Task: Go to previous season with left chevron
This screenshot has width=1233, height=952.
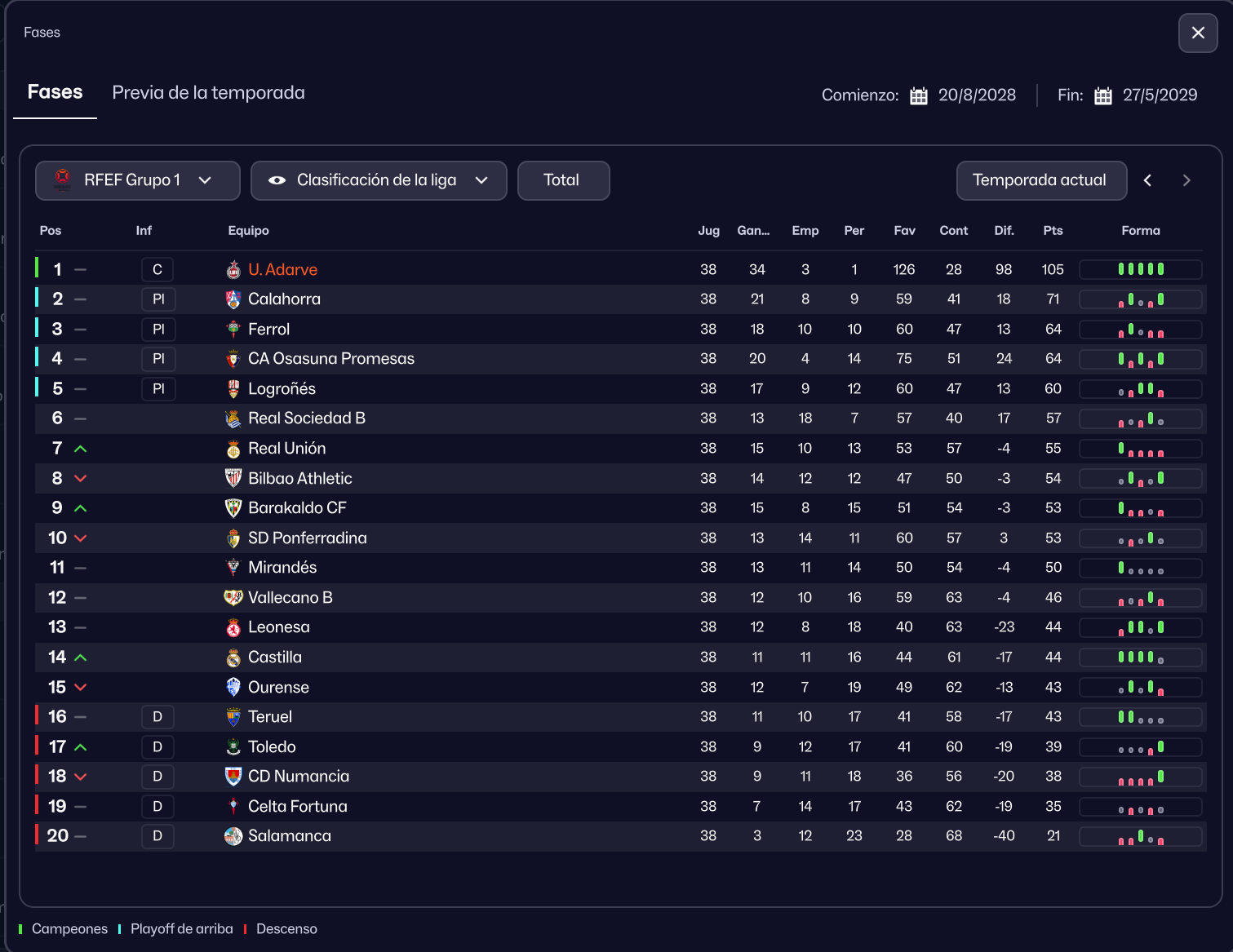Action: (x=1147, y=180)
